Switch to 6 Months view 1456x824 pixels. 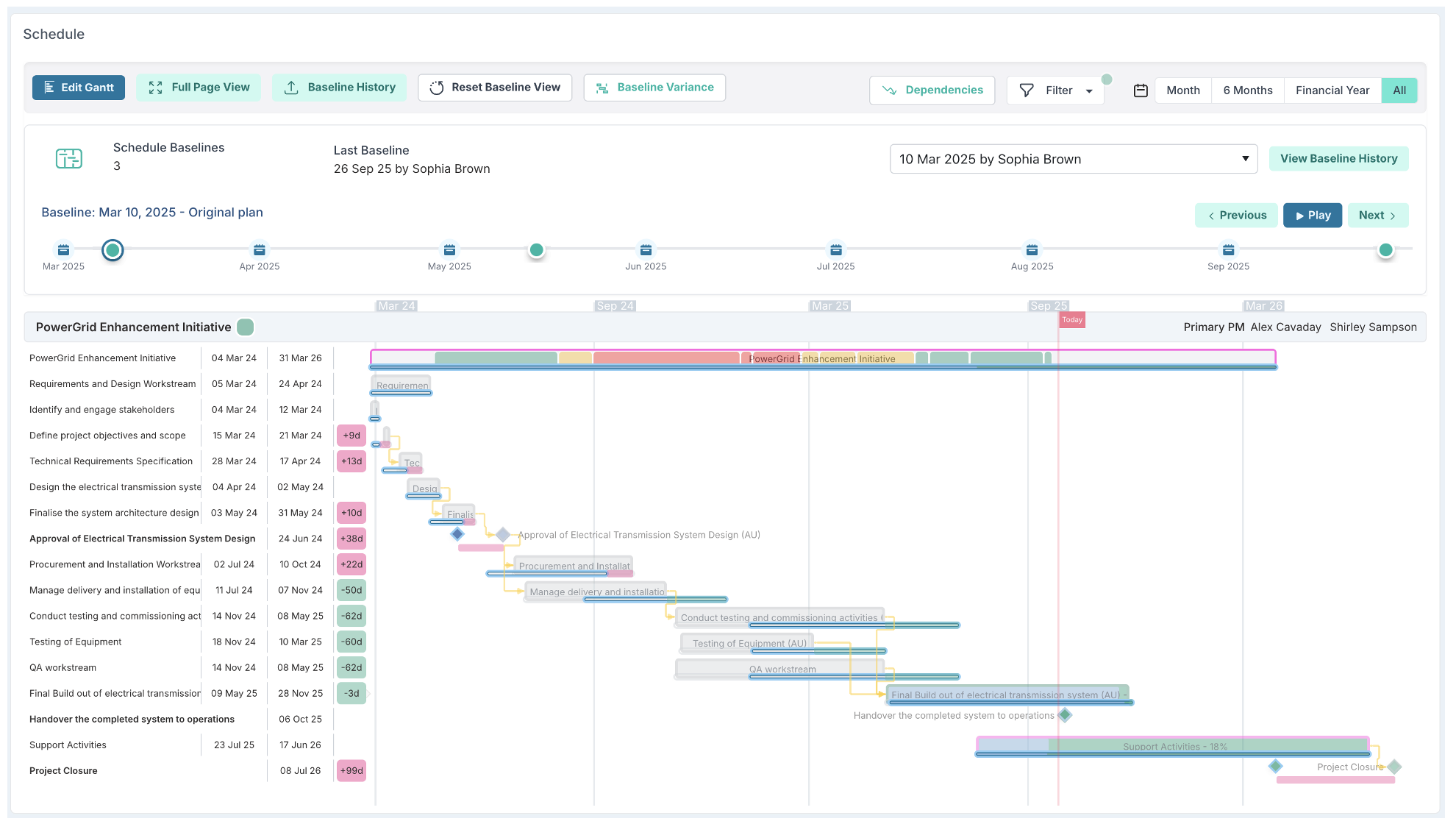pos(1247,90)
